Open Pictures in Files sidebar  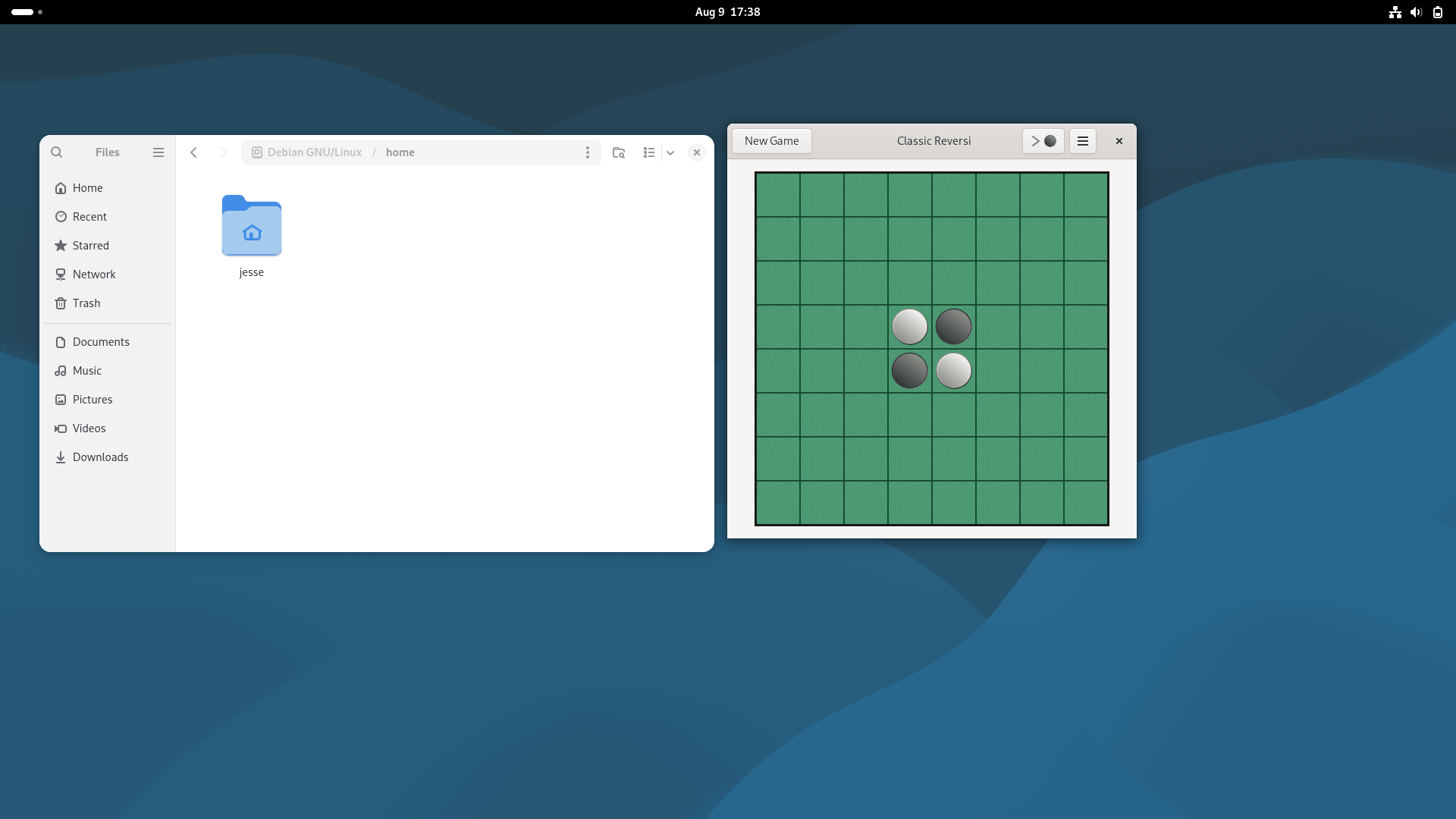click(108, 400)
